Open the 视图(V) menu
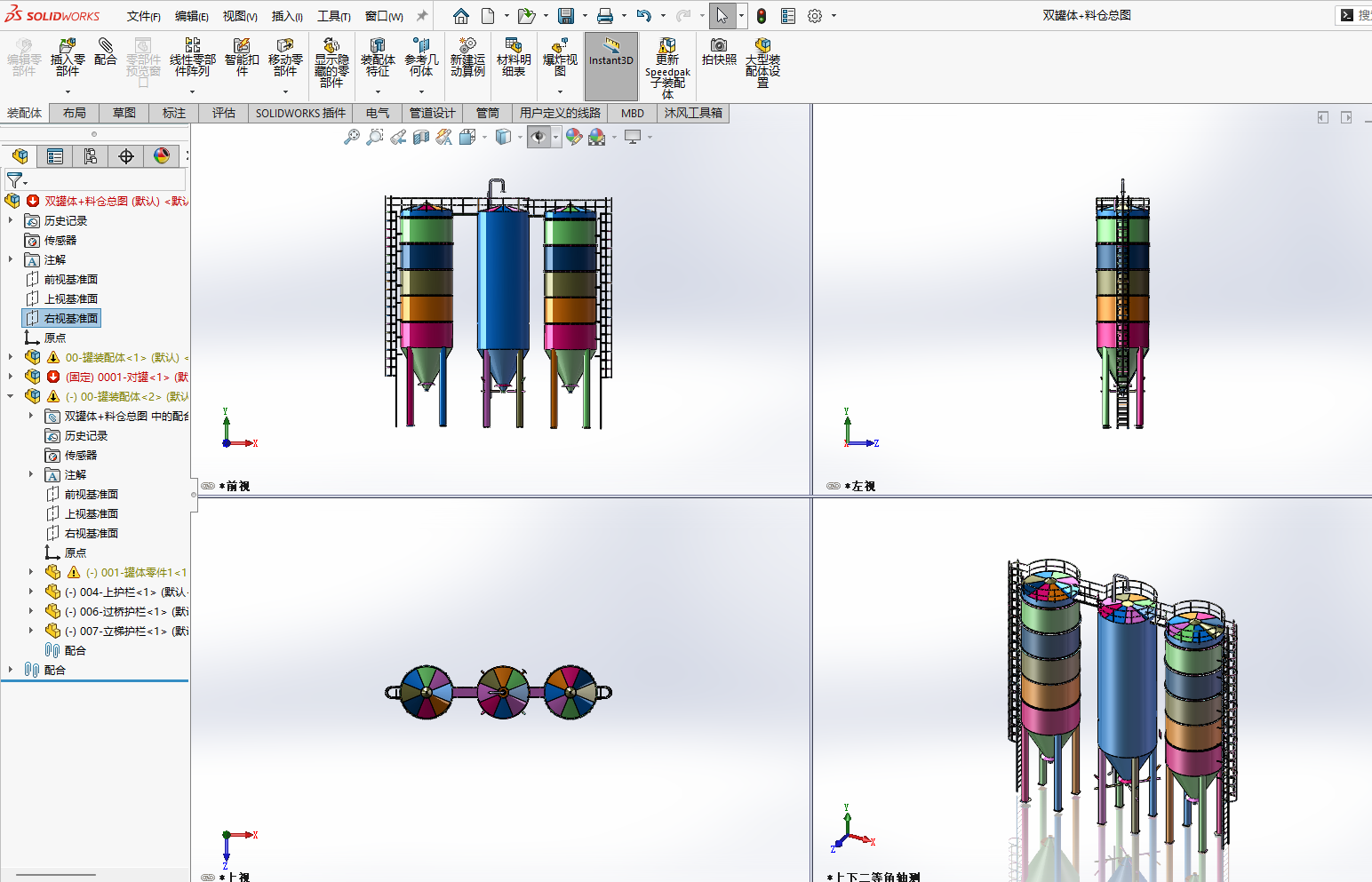The height and width of the screenshot is (882, 1372). [240, 16]
